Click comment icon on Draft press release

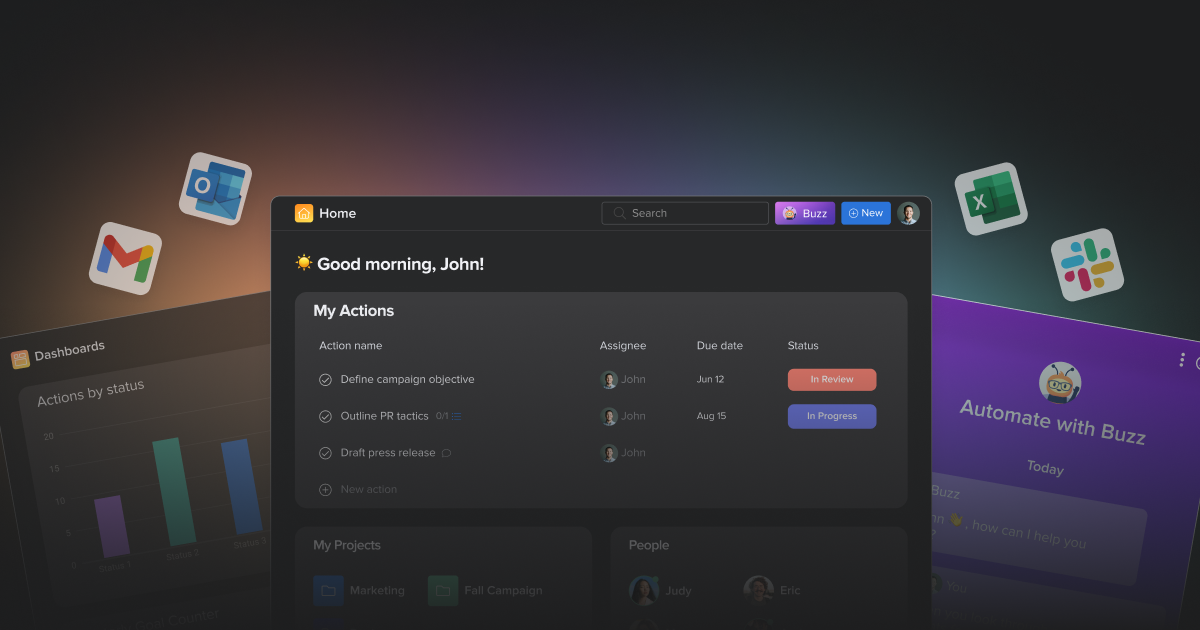(x=446, y=453)
